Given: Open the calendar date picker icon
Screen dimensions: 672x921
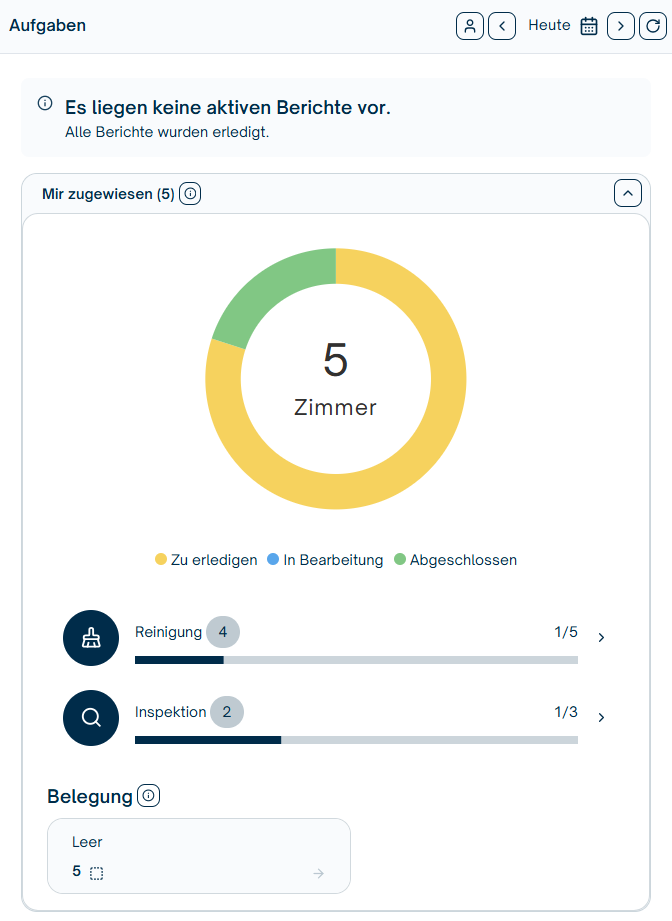Looking at the screenshot, I should [589, 26].
